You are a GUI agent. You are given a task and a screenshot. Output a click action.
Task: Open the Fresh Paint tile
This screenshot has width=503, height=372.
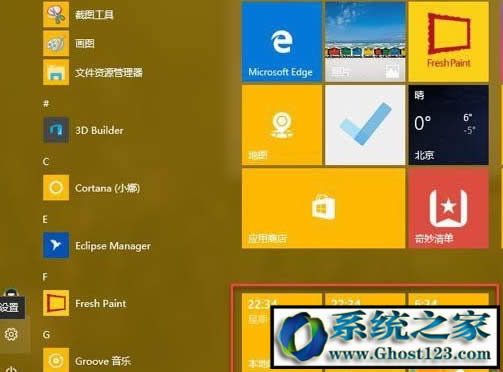coord(448,42)
